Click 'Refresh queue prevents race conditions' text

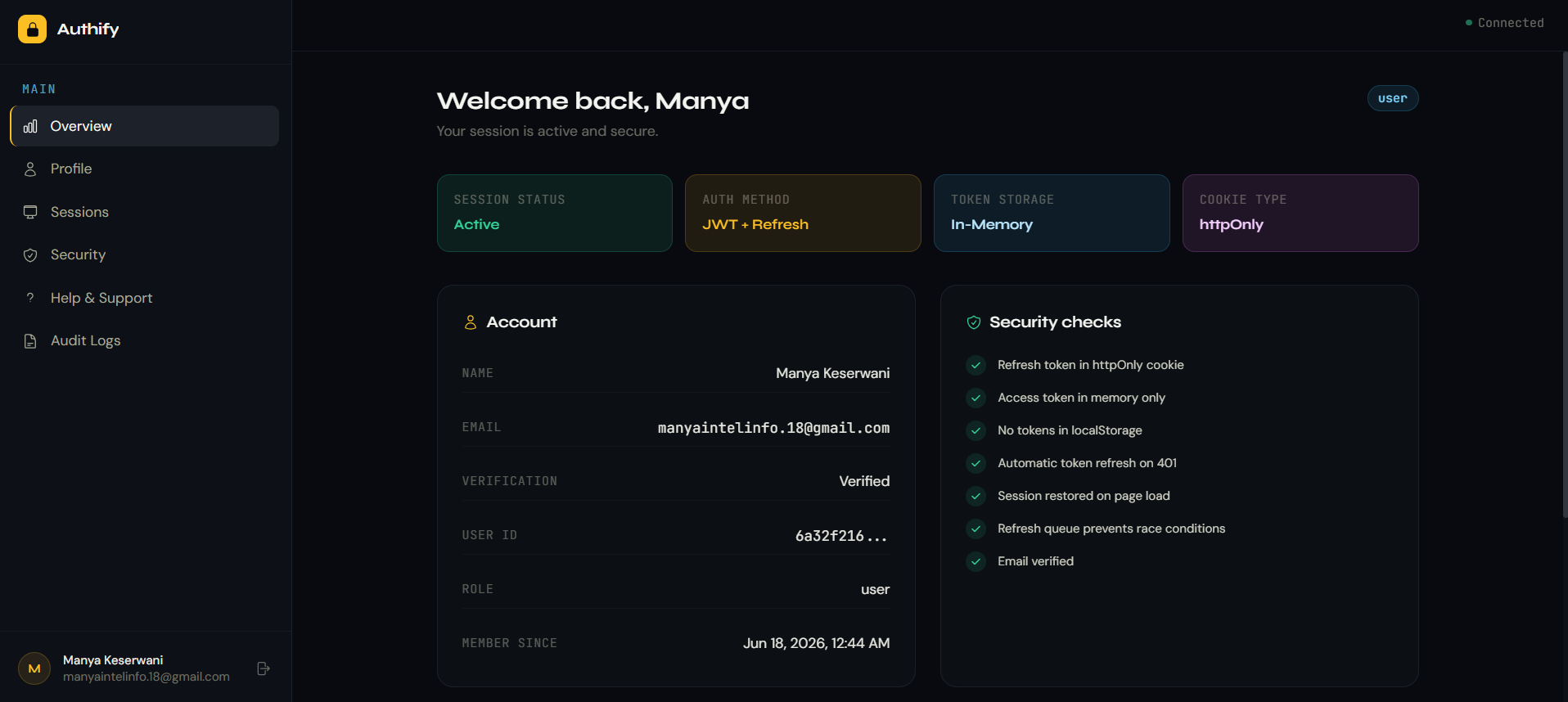point(1111,529)
